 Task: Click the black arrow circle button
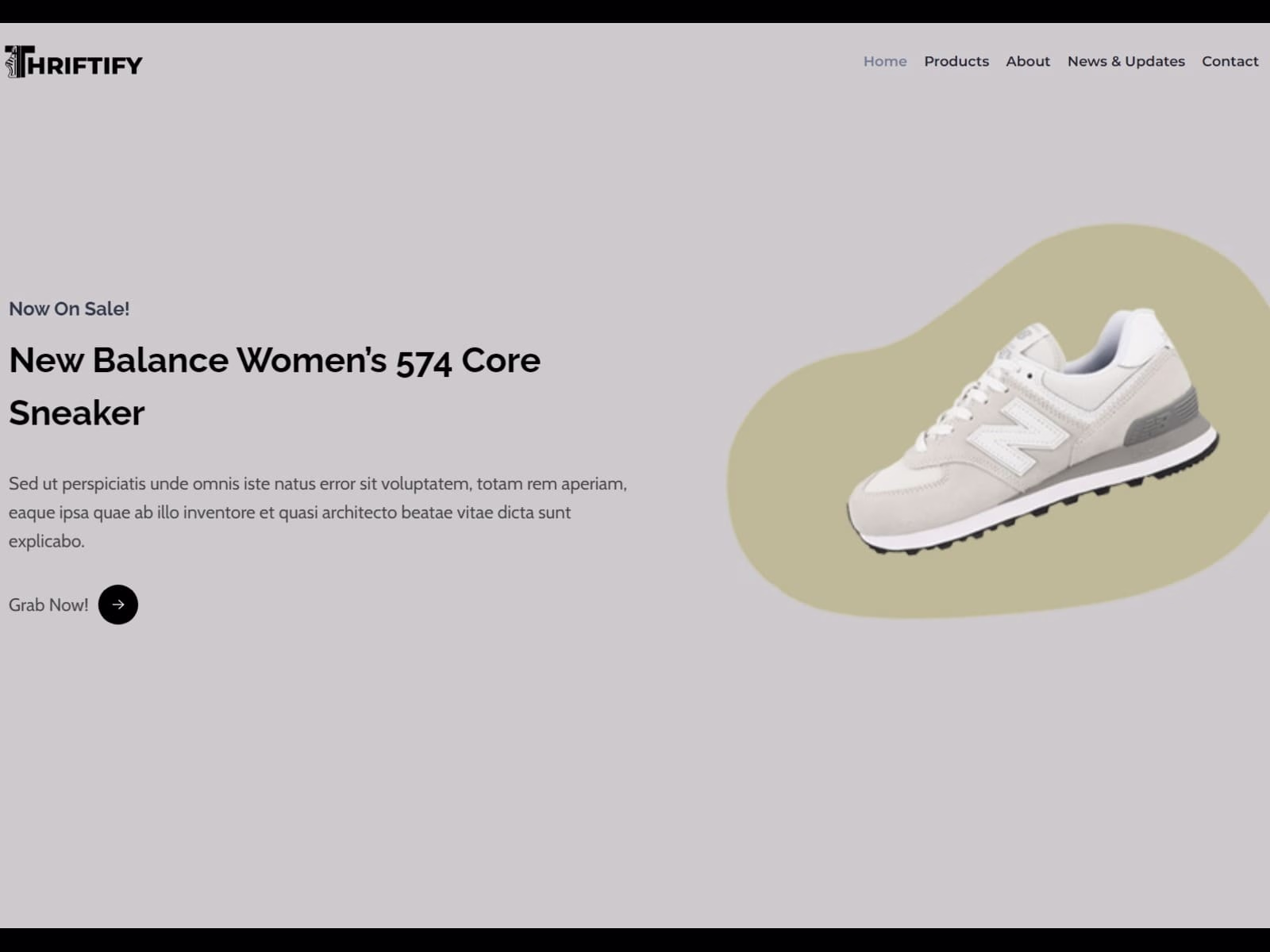[118, 605]
